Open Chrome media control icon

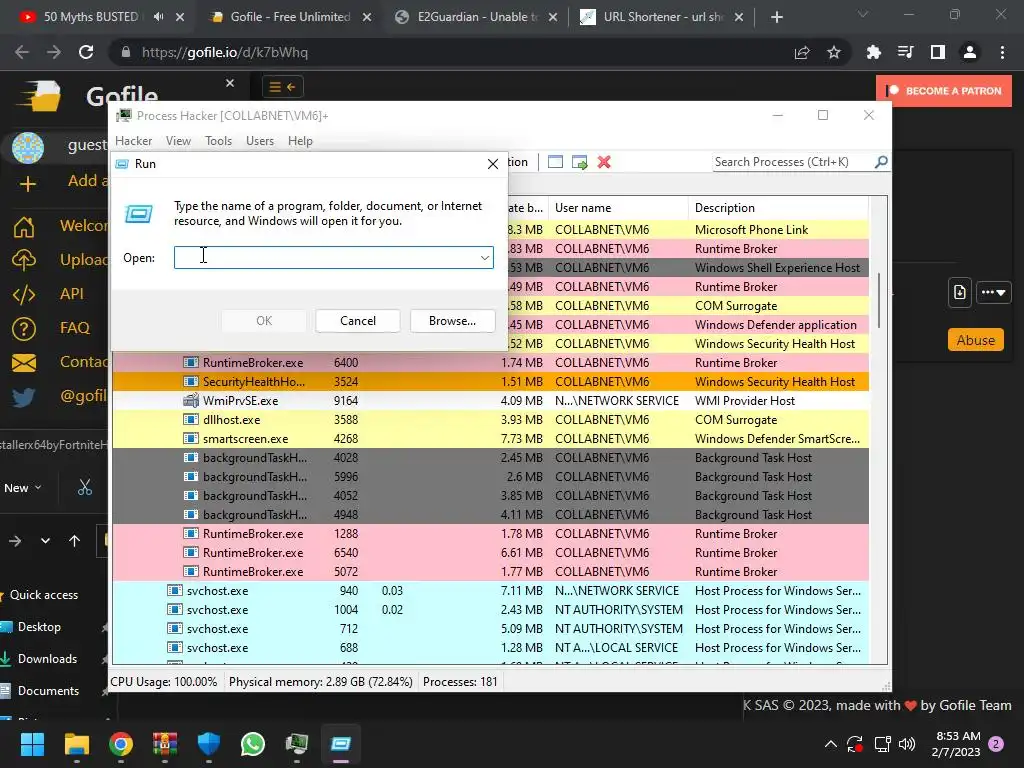tap(905, 52)
